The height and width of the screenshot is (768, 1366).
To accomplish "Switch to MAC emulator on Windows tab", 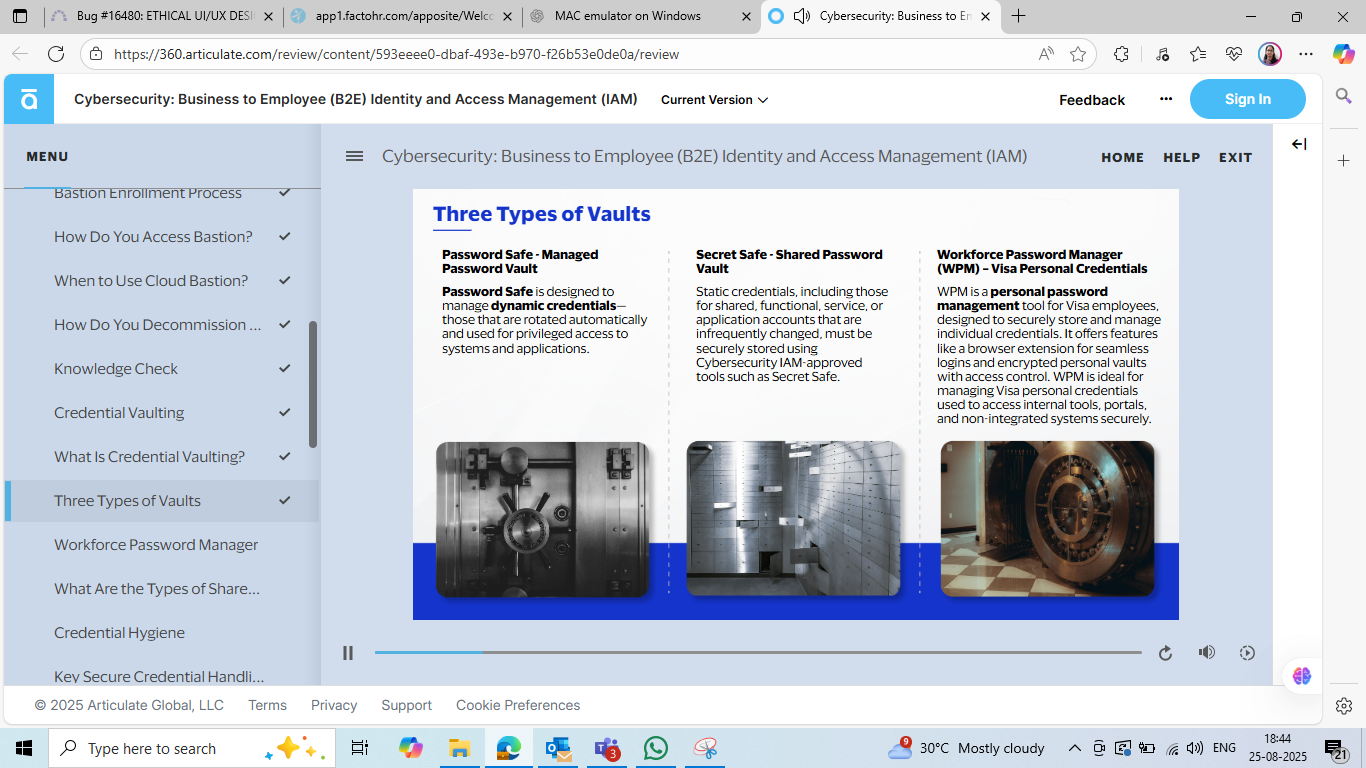I will (641, 16).
